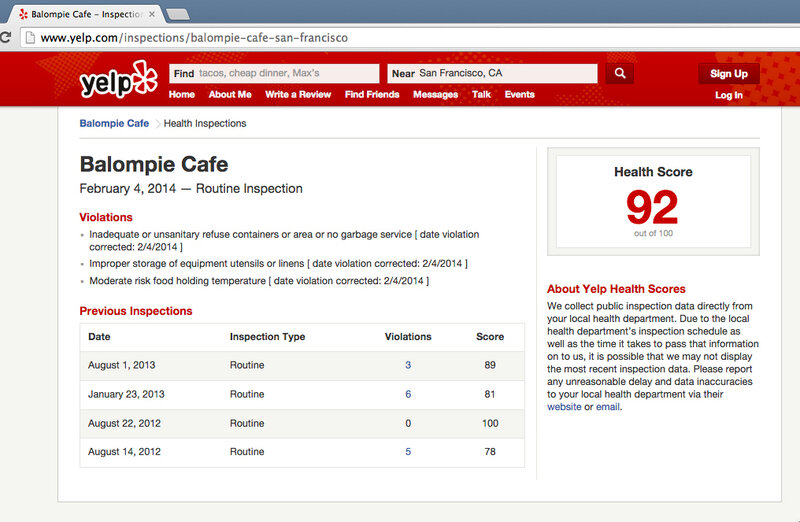
Task: Click the Balompie Cafe page heading
Action: click(x=154, y=164)
